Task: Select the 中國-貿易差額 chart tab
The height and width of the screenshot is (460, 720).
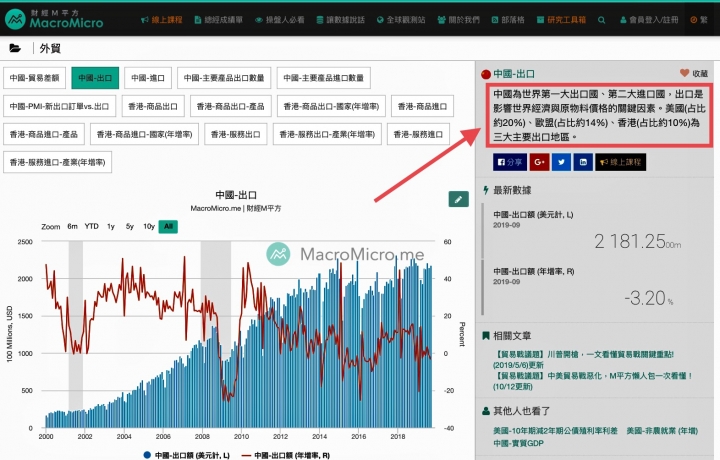Action: 34,78
